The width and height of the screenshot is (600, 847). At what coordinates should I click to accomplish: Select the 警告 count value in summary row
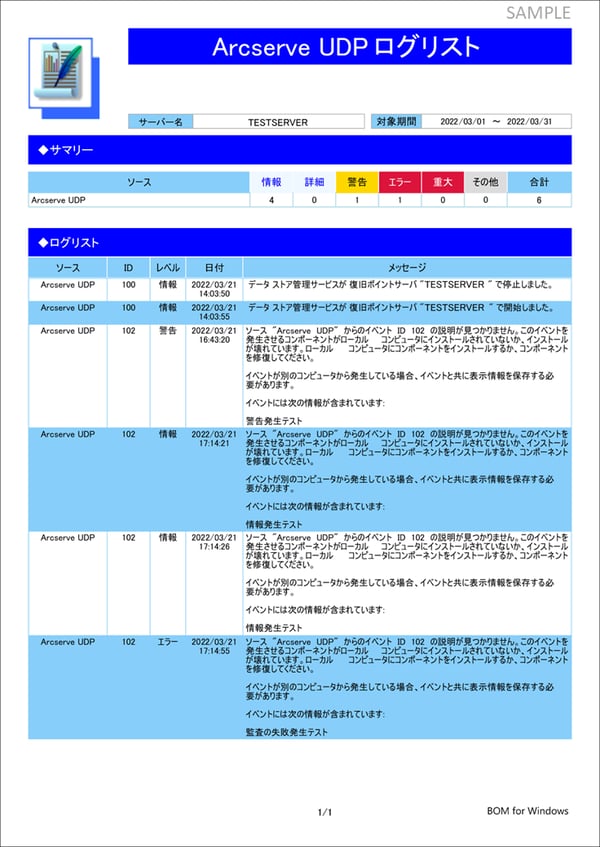(357, 200)
